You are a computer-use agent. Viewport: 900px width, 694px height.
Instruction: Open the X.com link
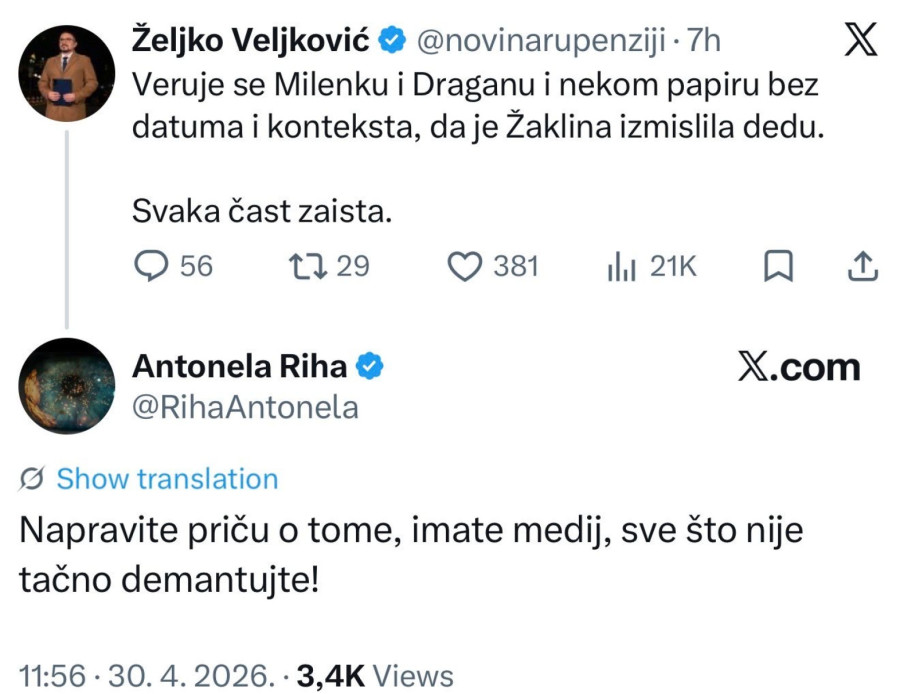(800, 366)
